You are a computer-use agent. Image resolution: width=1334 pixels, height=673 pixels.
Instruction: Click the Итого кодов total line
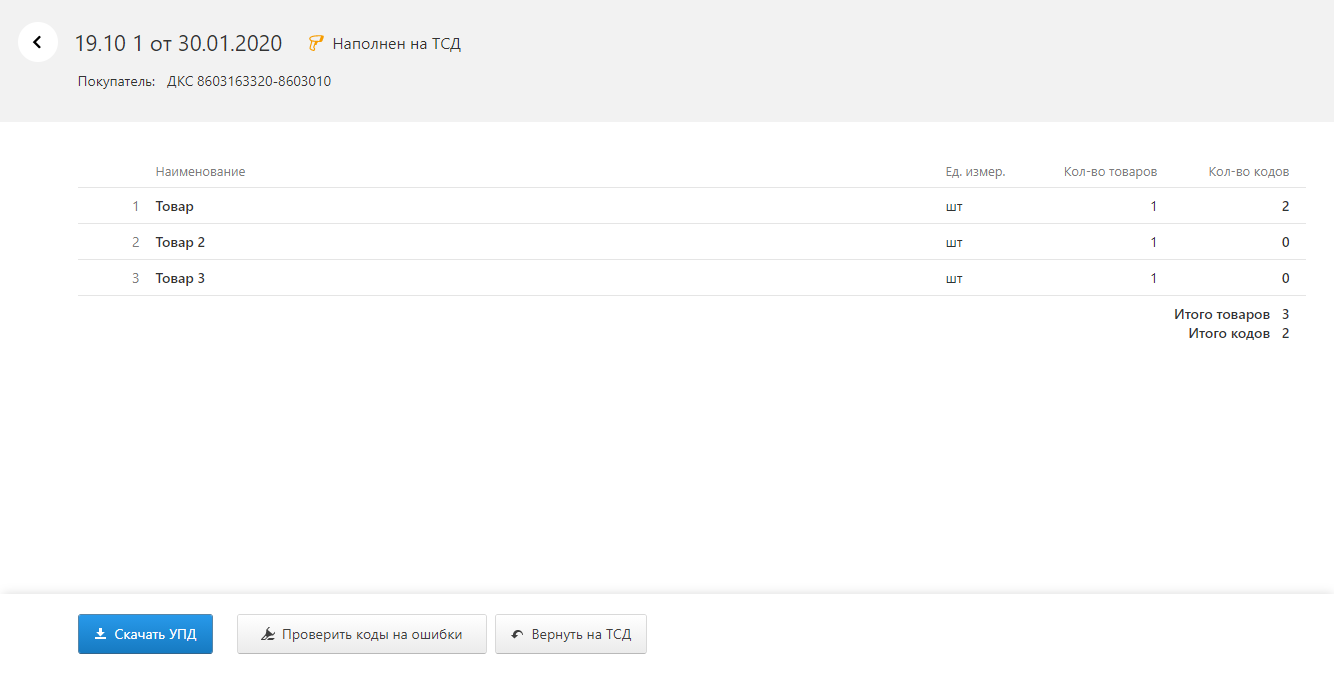(1239, 333)
